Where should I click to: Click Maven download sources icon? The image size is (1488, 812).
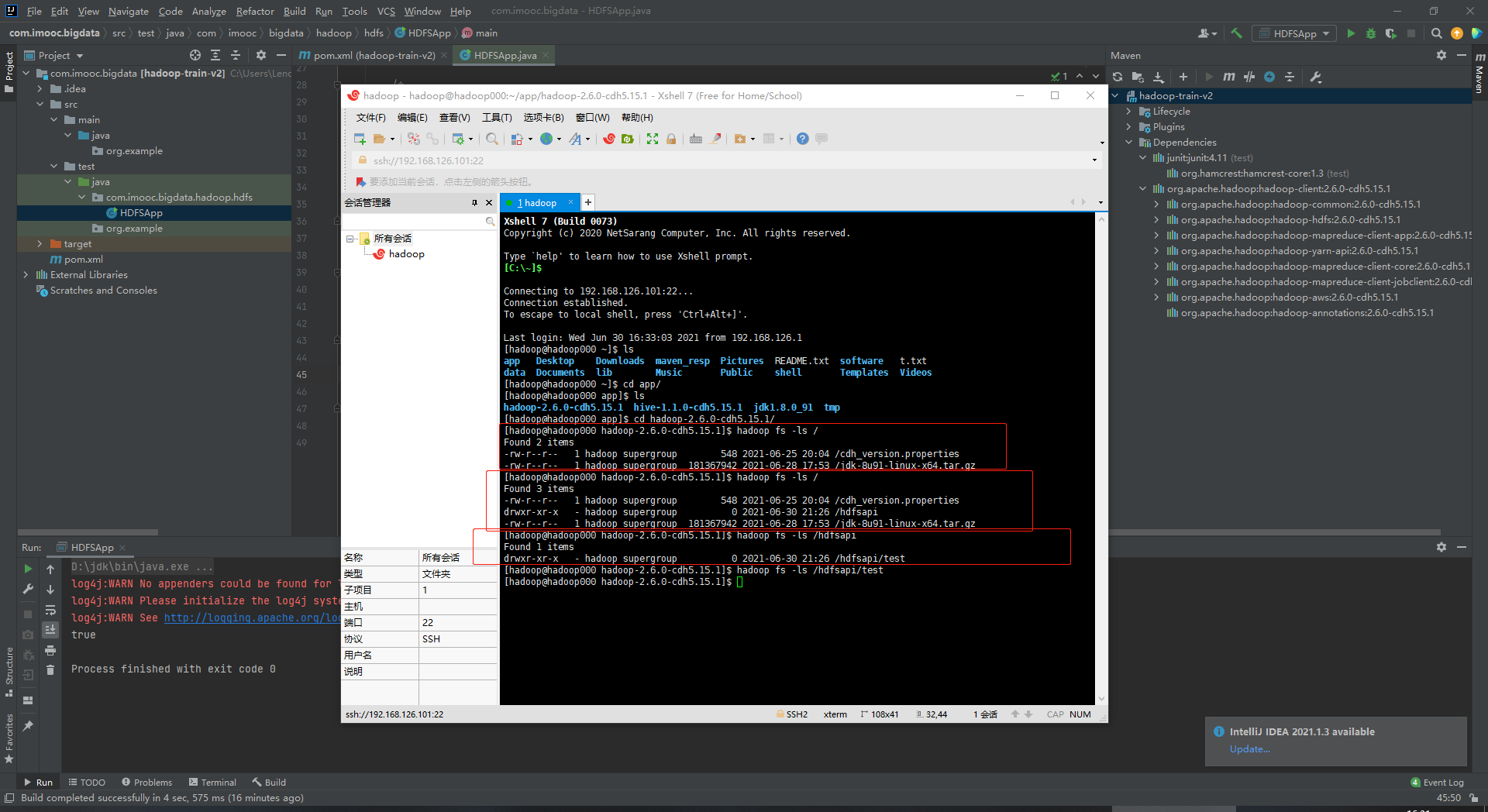(1159, 77)
